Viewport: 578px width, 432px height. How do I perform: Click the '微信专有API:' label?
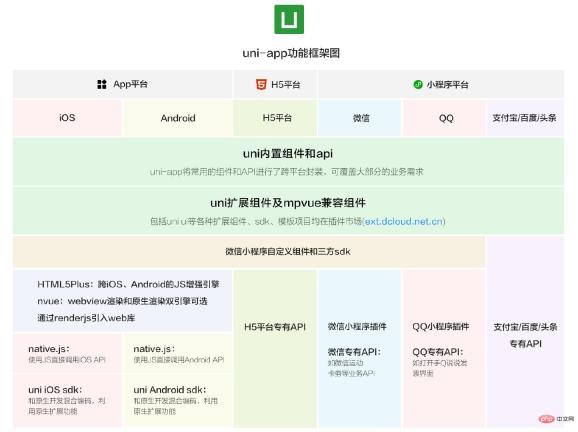tap(354, 352)
